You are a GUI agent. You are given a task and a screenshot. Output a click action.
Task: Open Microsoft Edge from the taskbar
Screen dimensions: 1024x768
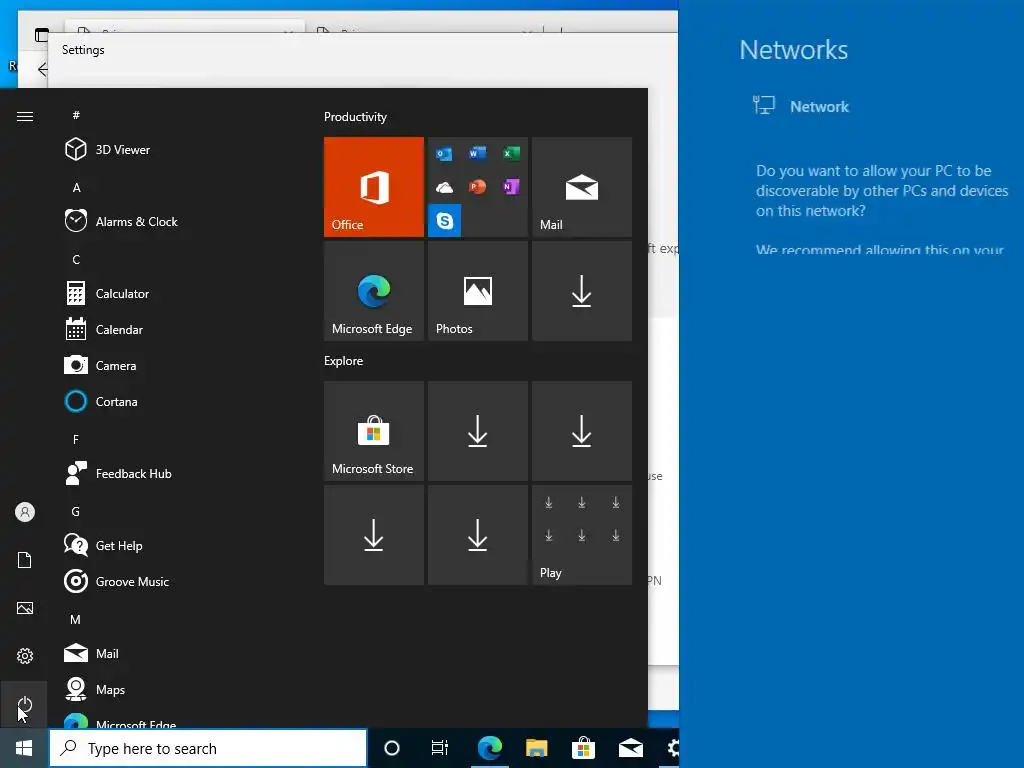pyautogui.click(x=489, y=748)
